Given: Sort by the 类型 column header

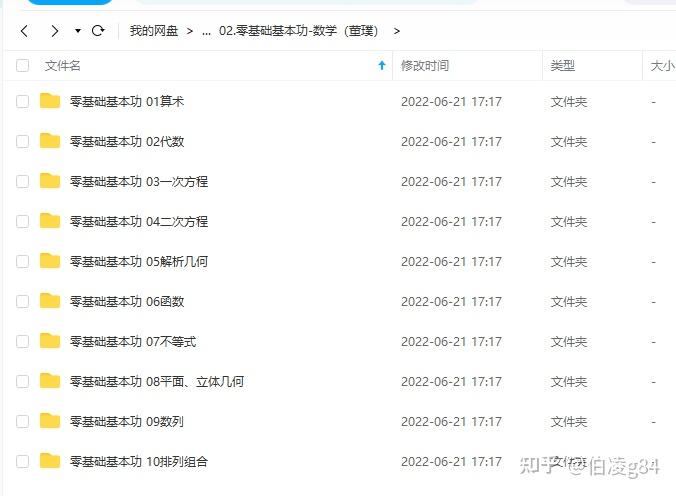Looking at the screenshot, I should coord(563,66).
